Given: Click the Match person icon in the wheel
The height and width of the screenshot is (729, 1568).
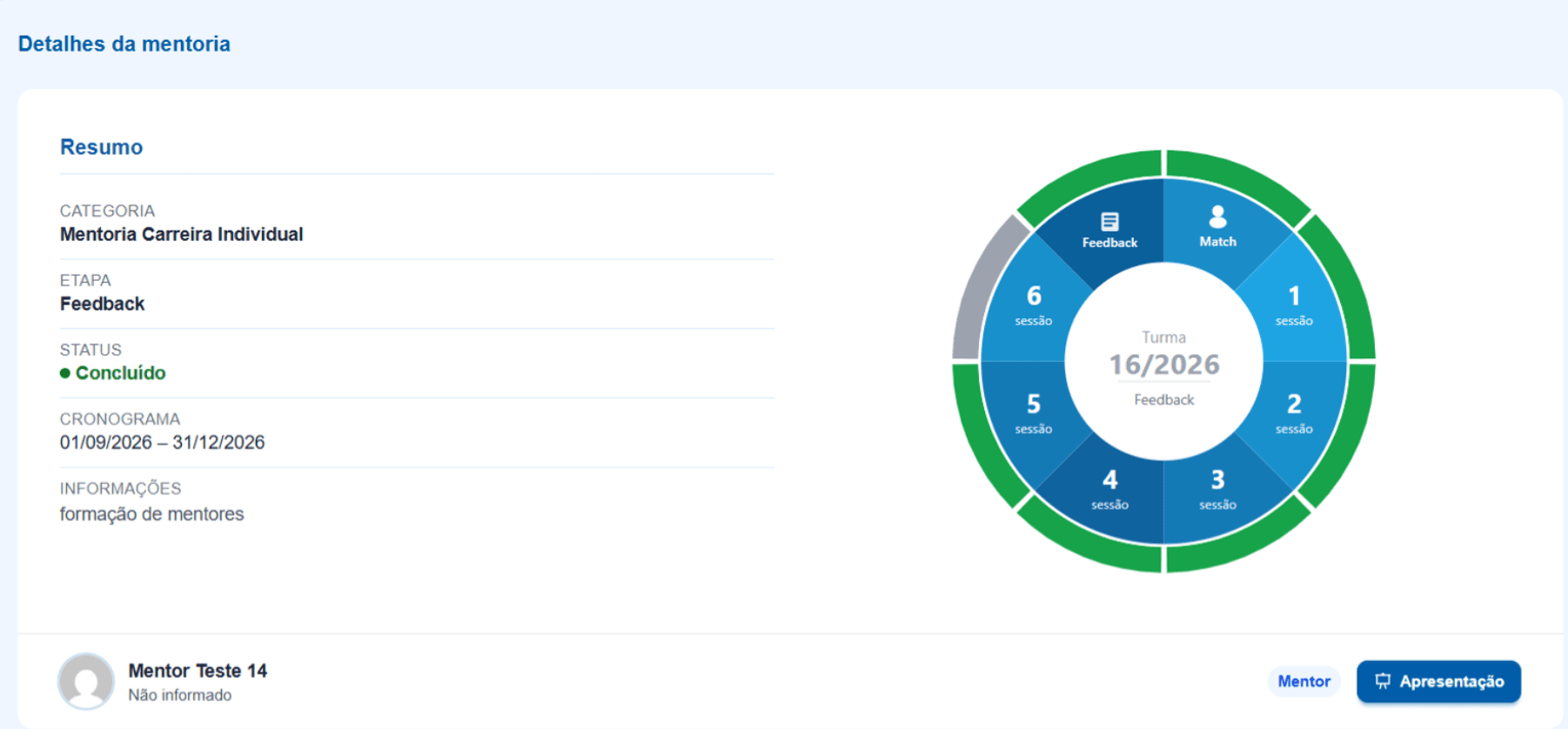Looking at the screenshot, I should click(1217, 217).
